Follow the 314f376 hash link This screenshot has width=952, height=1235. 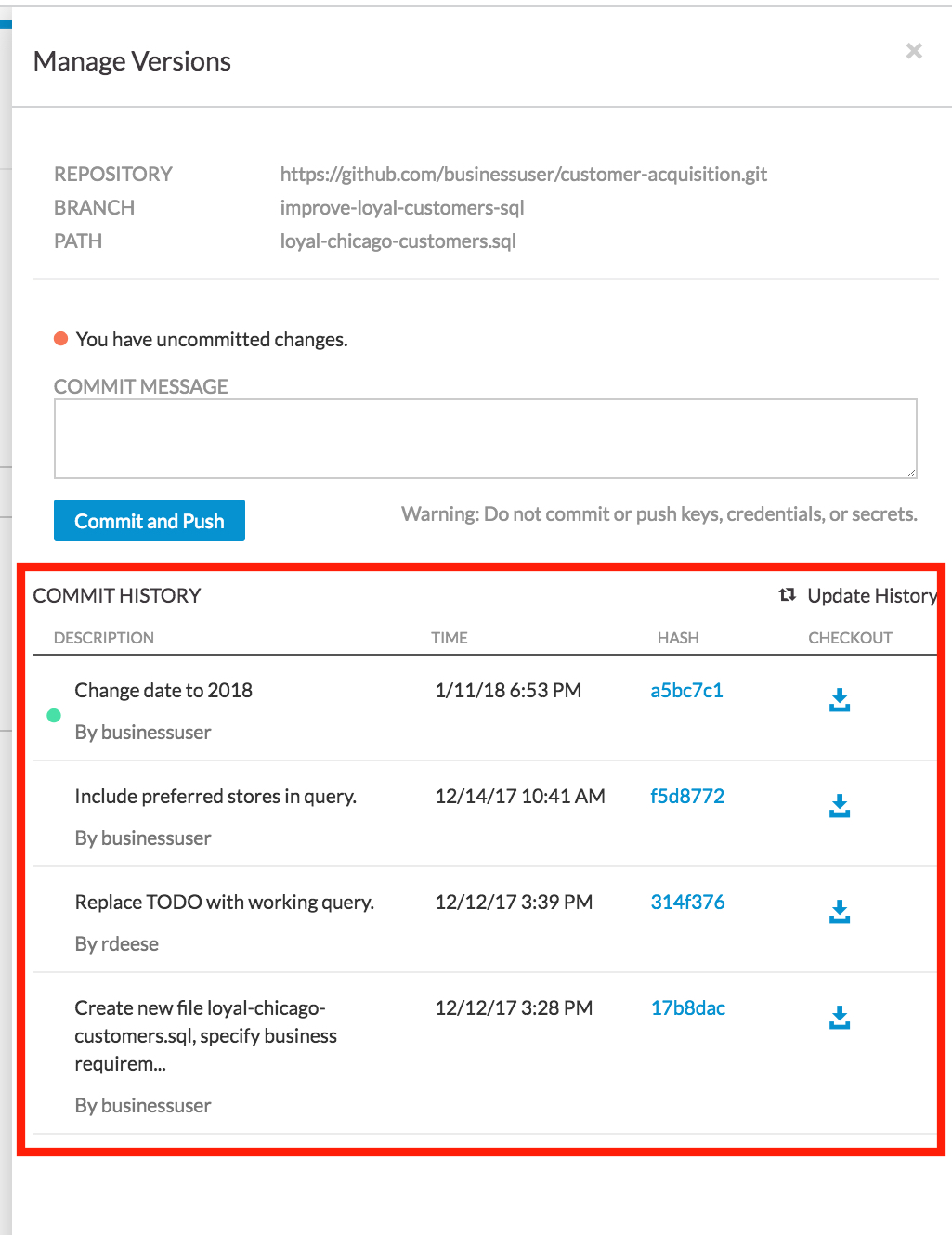tap(687, 903)
